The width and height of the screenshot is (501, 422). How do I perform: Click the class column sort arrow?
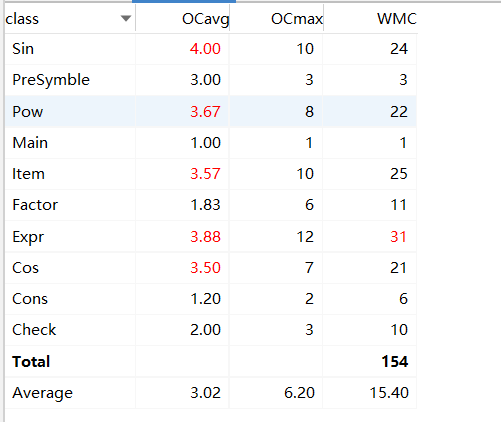click(126, 18)
